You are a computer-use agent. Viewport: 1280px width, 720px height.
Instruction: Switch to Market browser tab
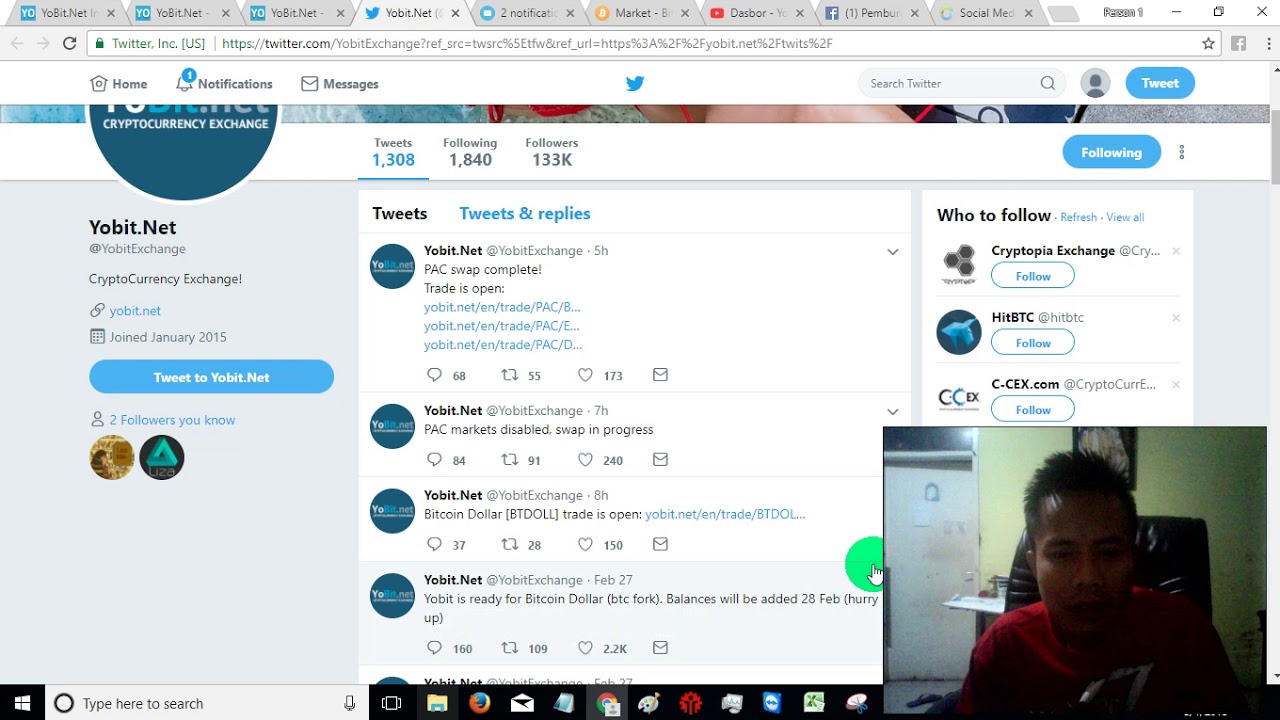(640, 13)
